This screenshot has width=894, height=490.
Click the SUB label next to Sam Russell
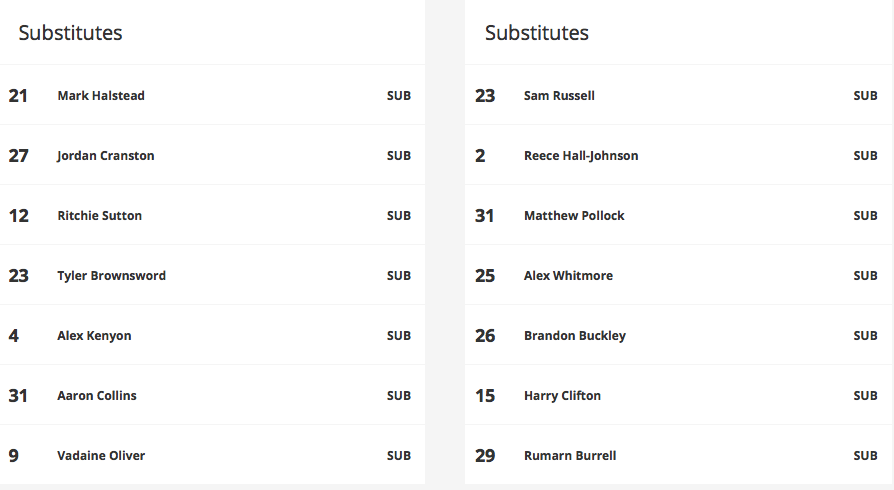click(x=865, y=95)
